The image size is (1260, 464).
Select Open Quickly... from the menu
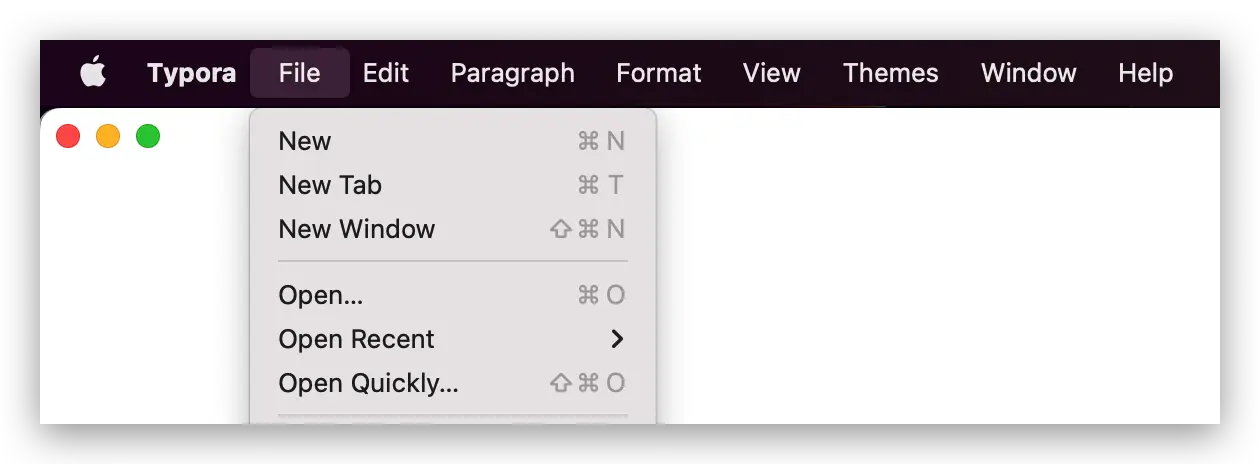point(368,383)
